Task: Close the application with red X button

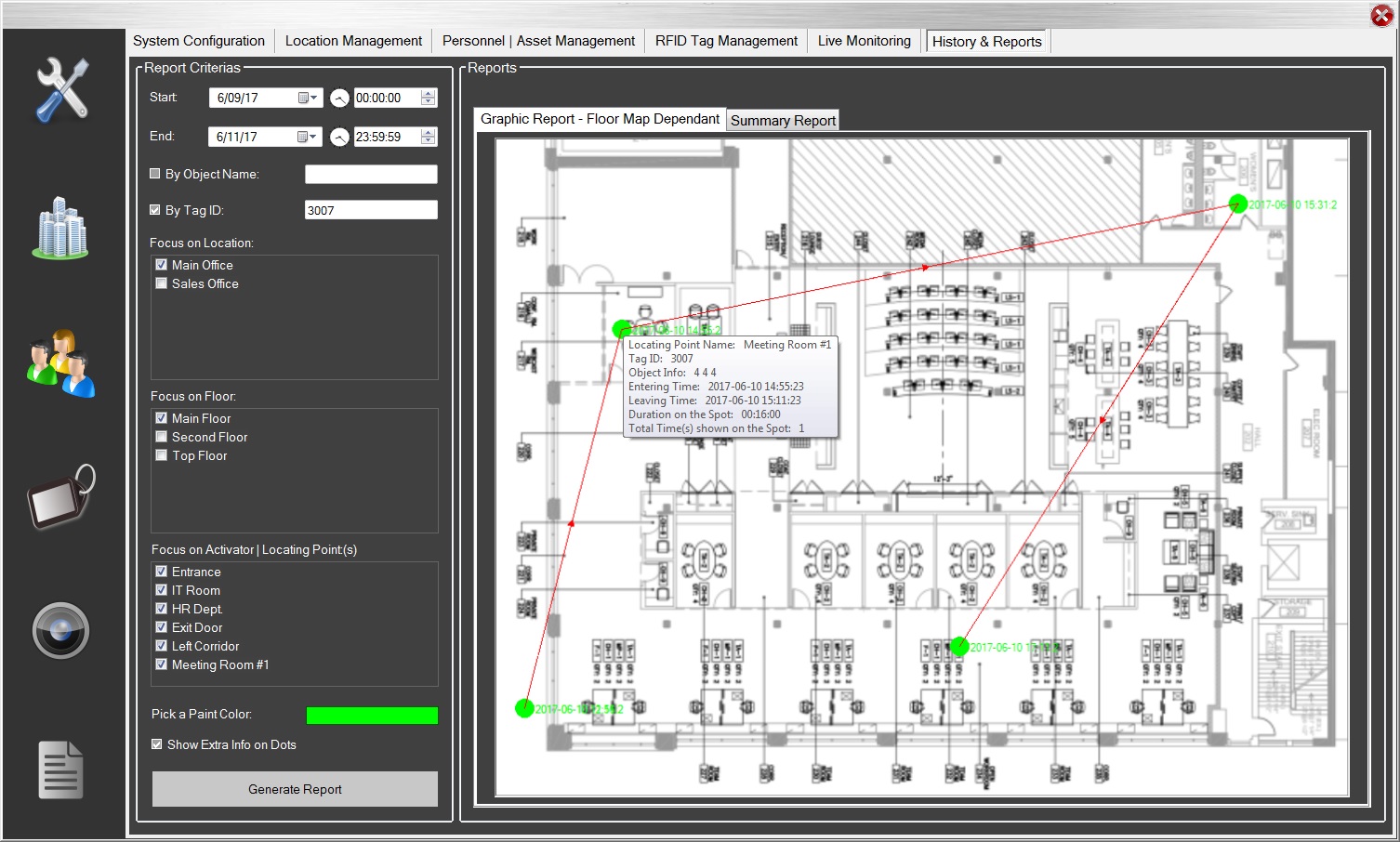Action: tap(1381, 15)
